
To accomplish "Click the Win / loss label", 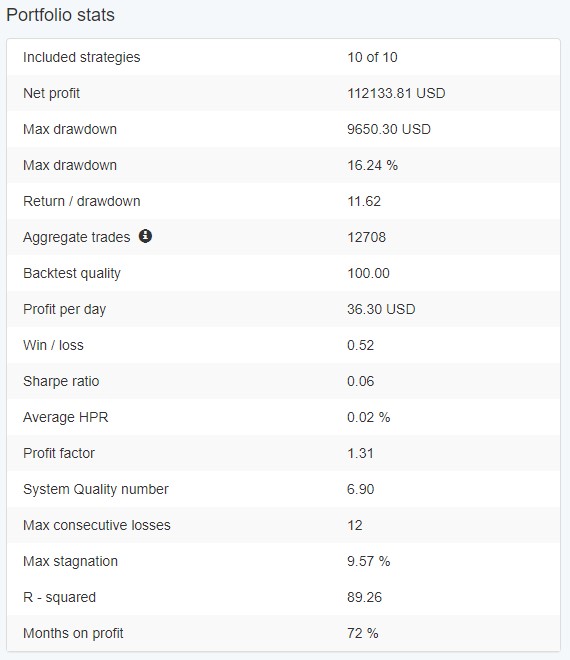I will pos(53,345).
